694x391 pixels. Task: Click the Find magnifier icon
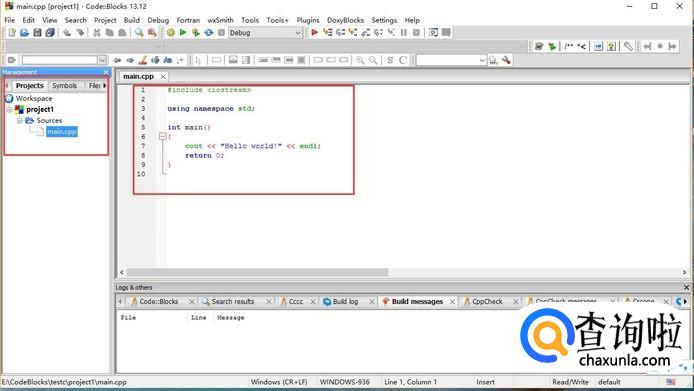(x=139, y=32)
